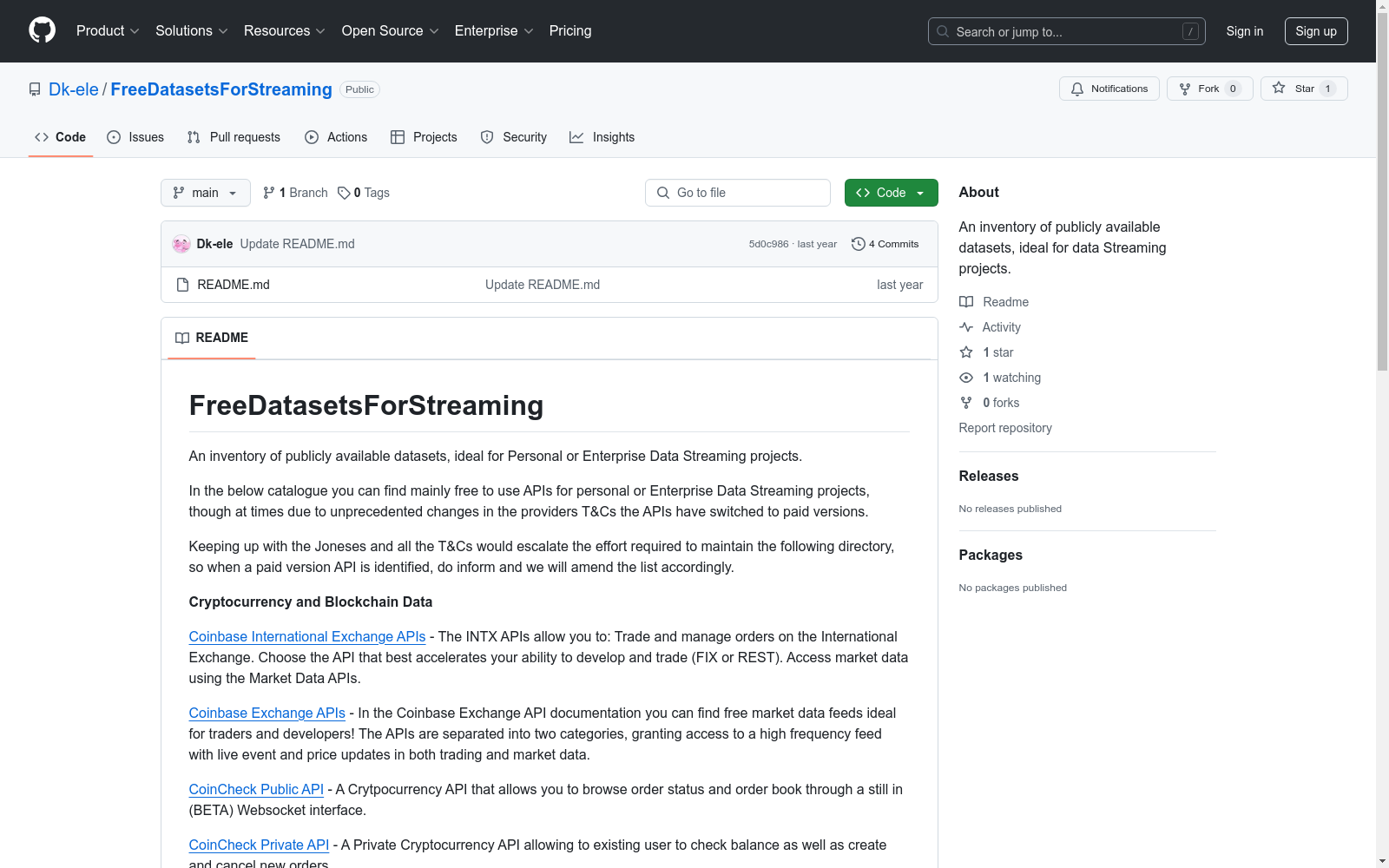Click the bell icon in Notifications
This screenshot has width=1389, height=868.
pyautogui.click(x=1077, y=89)
